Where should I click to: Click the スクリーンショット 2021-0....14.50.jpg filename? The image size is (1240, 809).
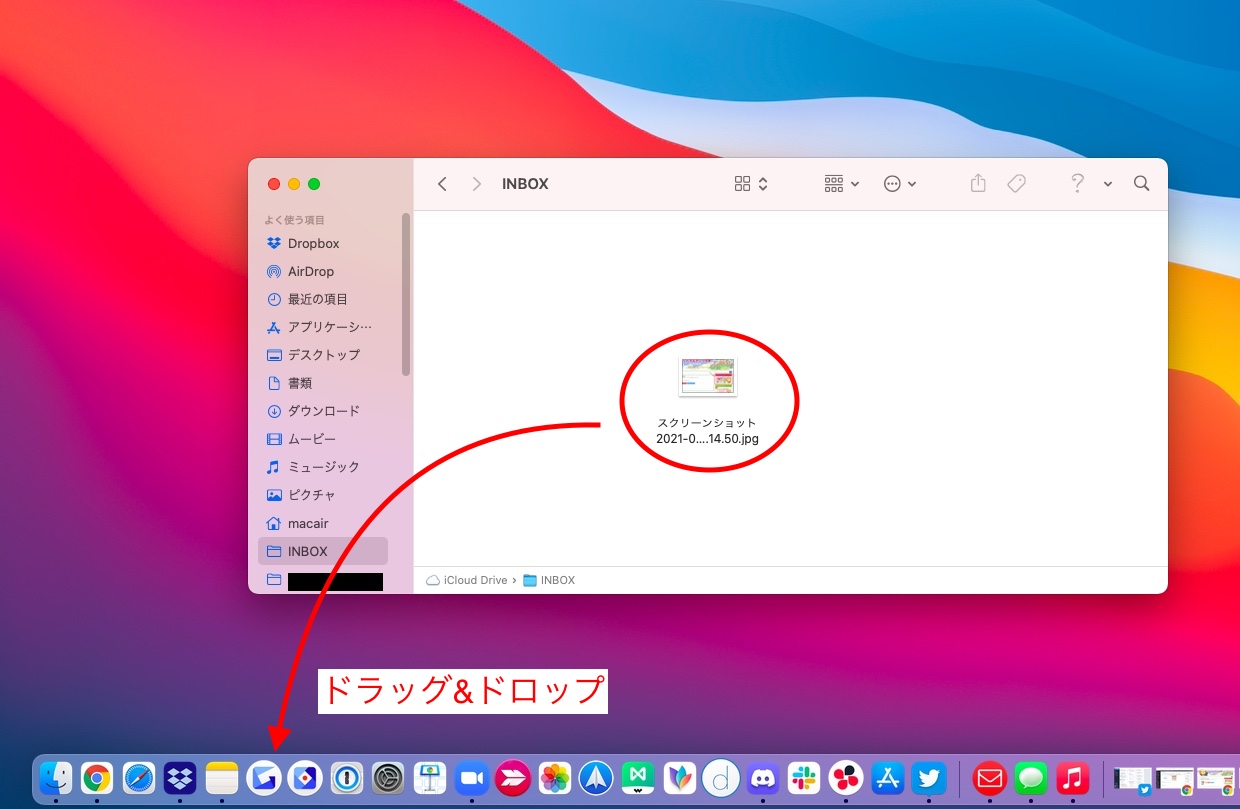(x=707, y=430)
